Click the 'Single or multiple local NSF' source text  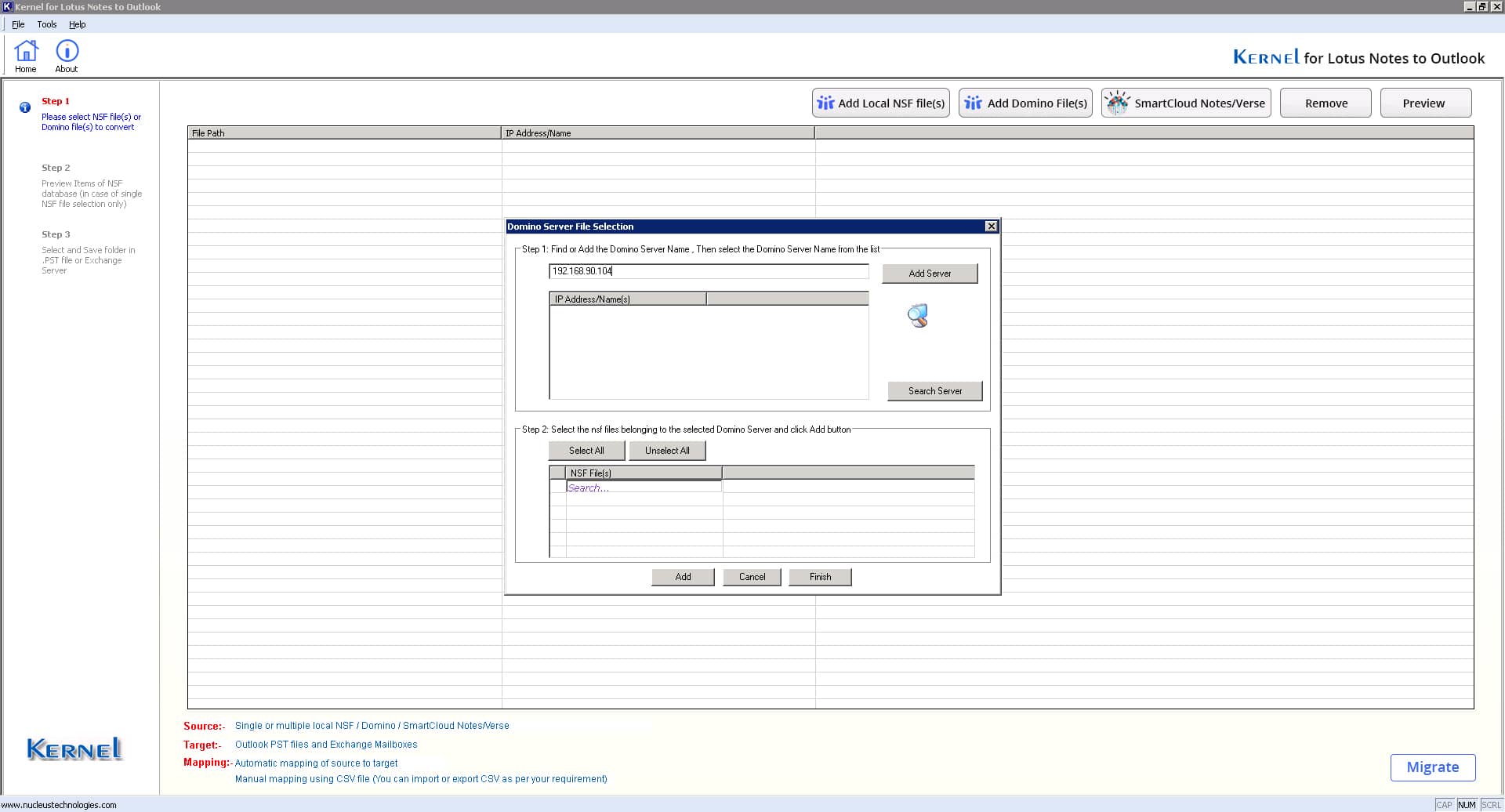coord(372,726)
